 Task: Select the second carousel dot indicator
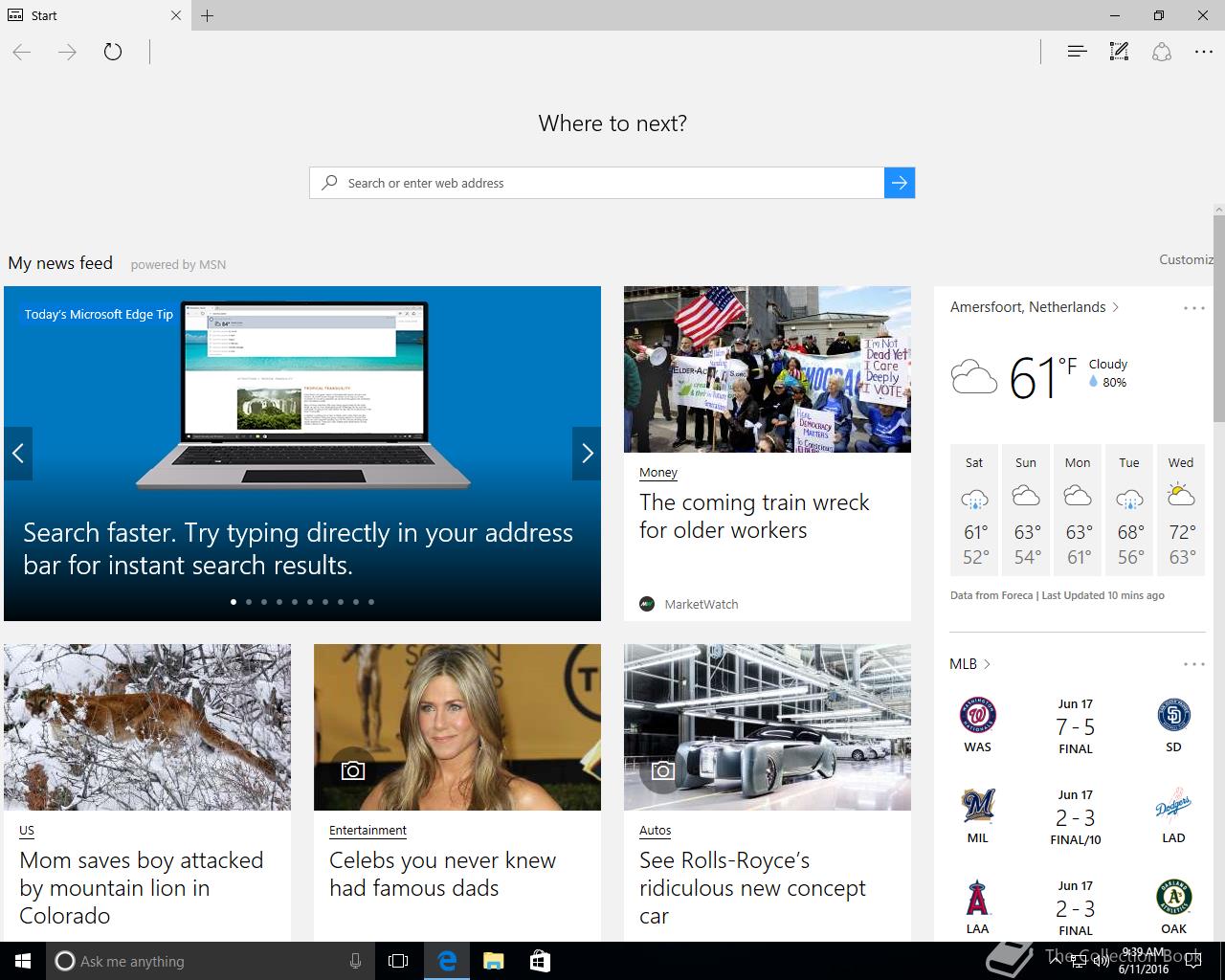(x=249, y=602)
